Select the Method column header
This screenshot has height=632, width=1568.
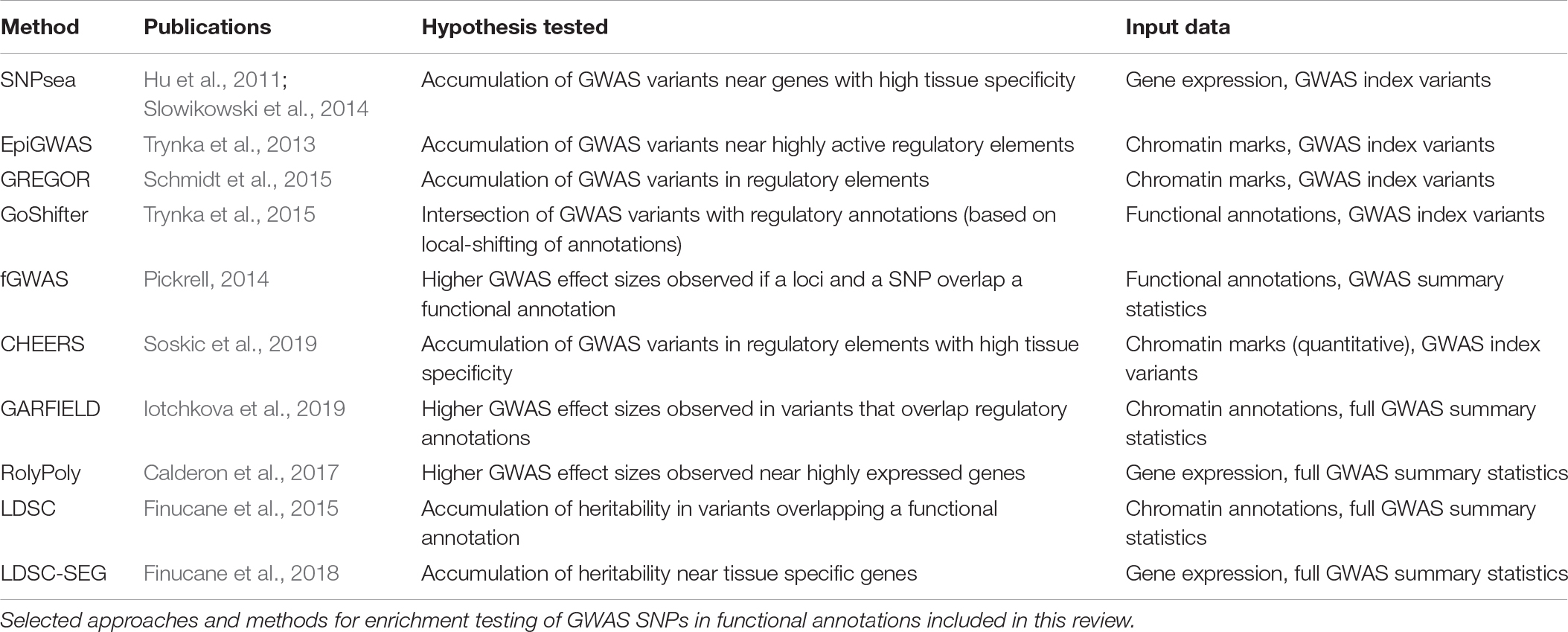coord(39,27)
